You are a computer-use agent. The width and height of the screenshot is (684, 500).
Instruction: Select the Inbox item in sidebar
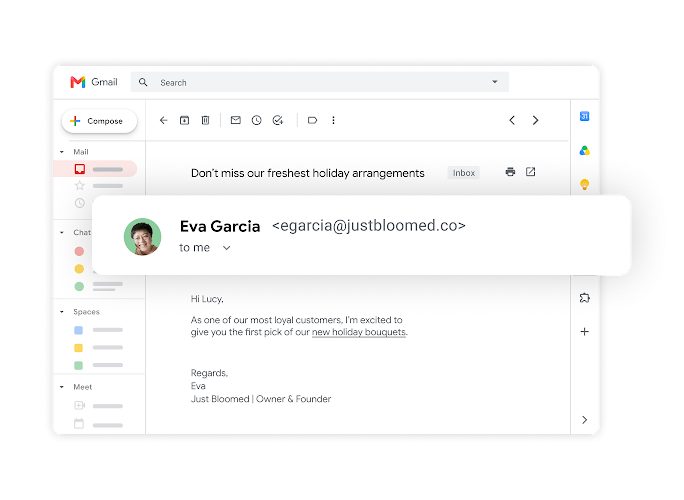[96, 169]
